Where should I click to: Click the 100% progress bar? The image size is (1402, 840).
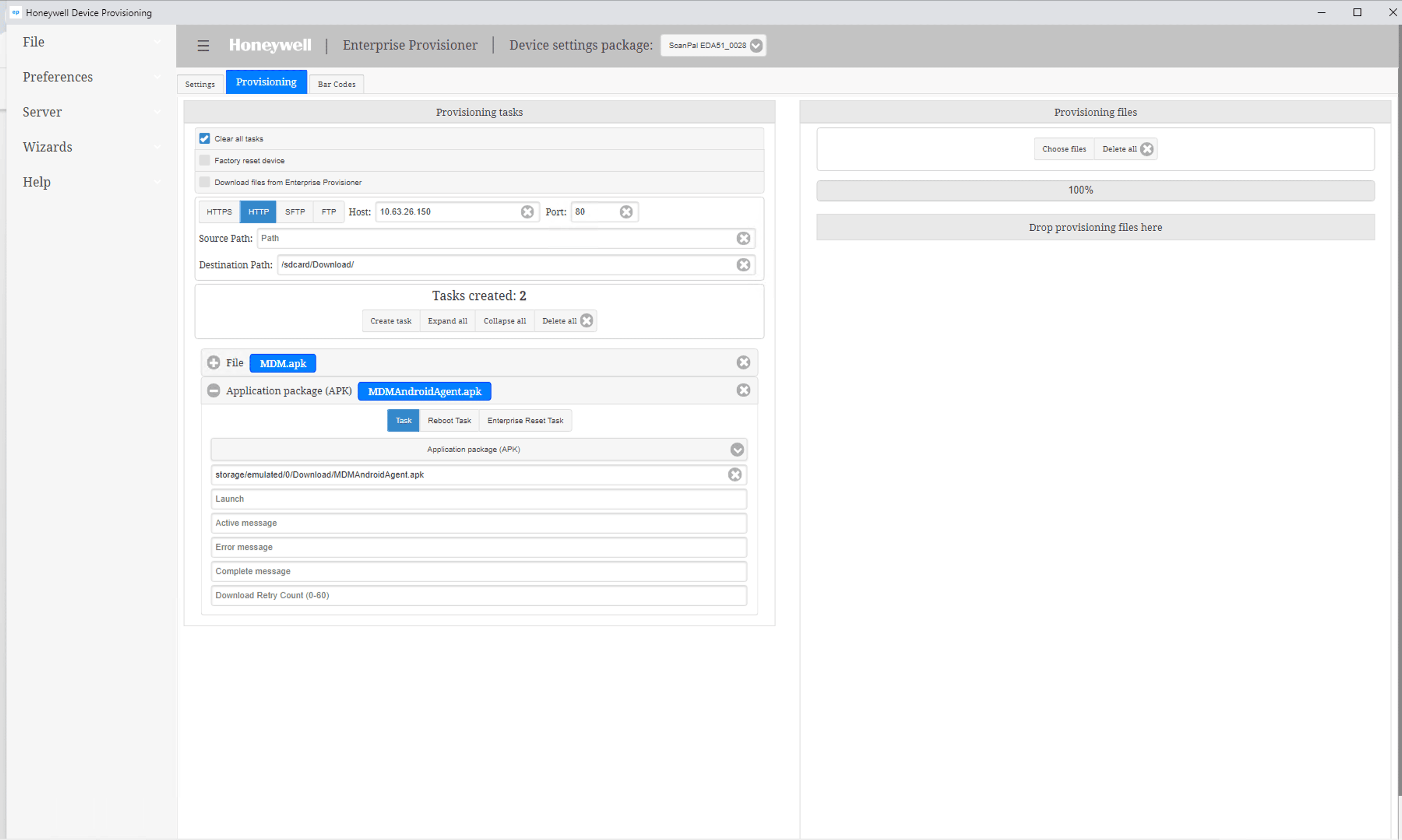coord(1095,190)
